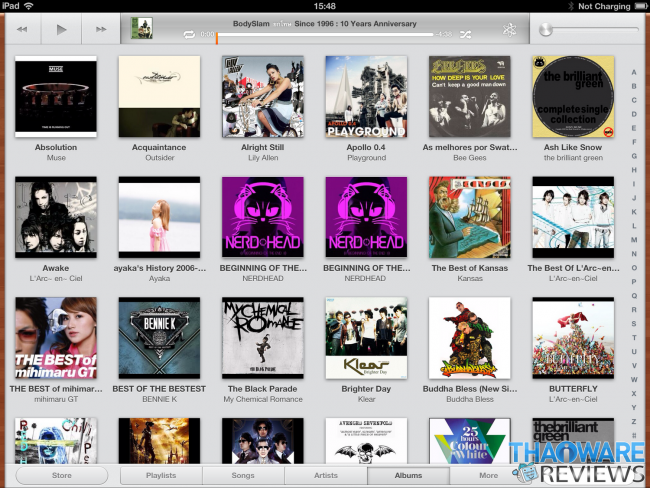The height and width of the screenshot is (488, 650).
Task: Click the "the brilliant green" artist text
Action: pos(573,158)
